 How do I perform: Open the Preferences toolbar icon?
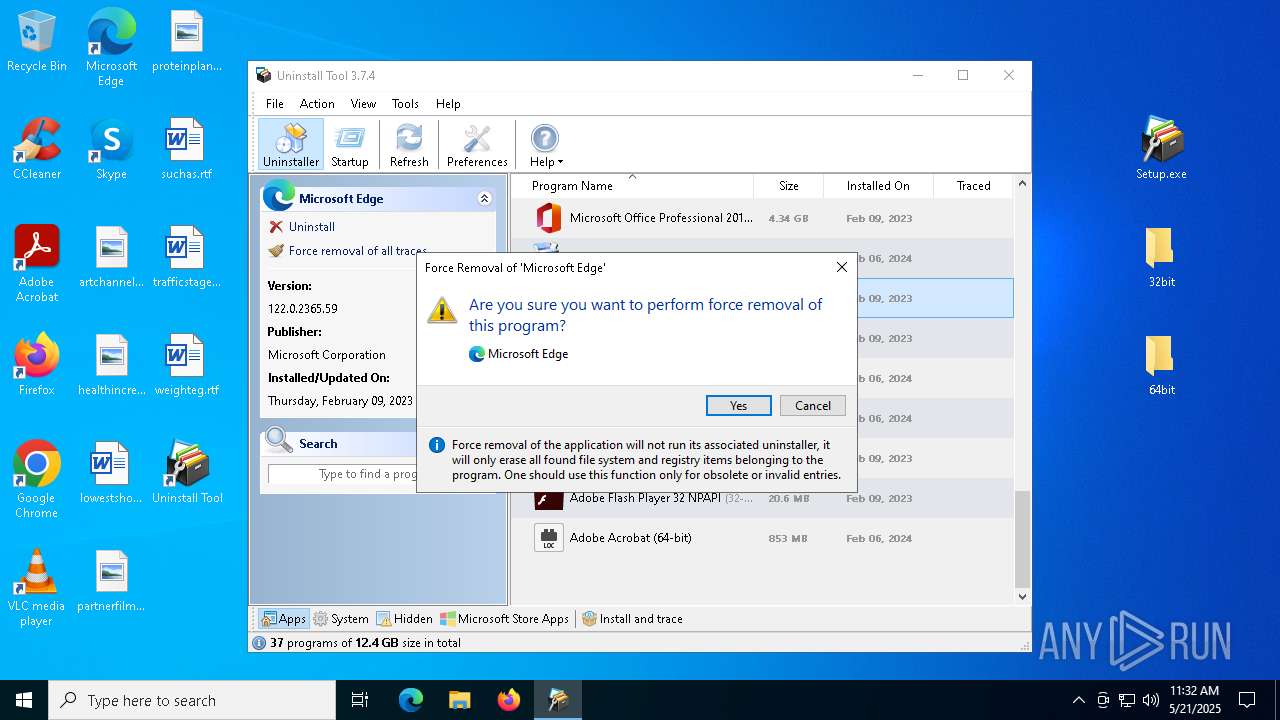coord(477,145)
